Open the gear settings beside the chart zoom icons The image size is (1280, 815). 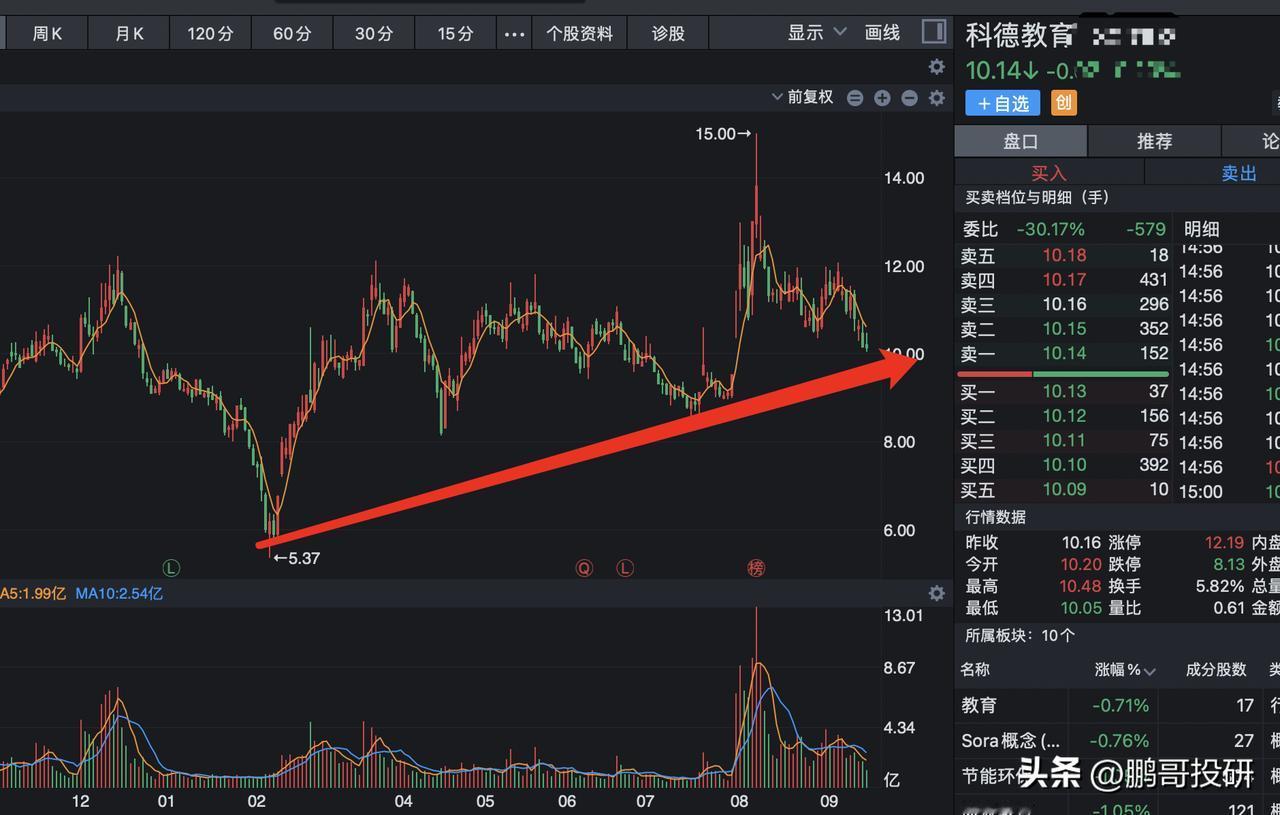[x=936, y=98]
